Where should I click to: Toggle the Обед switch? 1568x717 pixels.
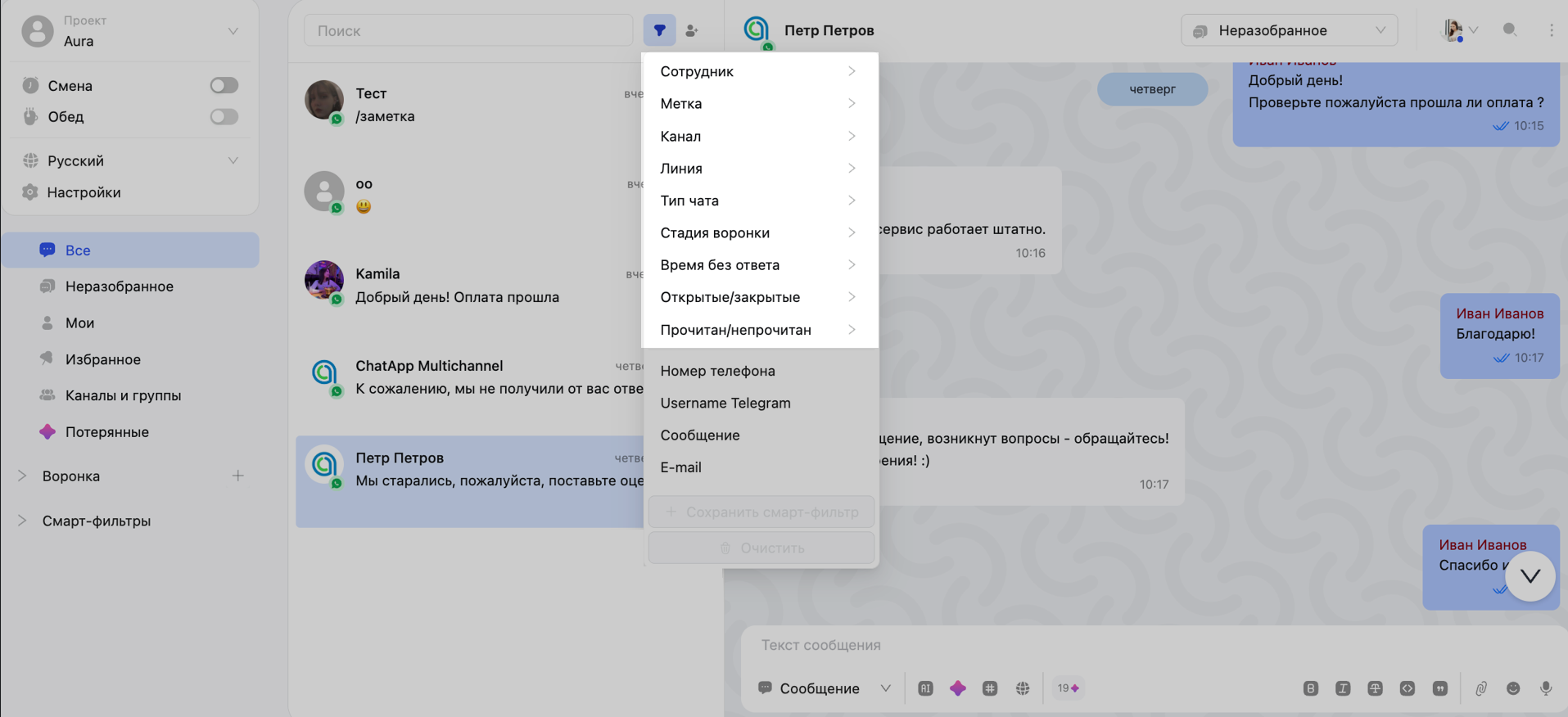(224, 116)
